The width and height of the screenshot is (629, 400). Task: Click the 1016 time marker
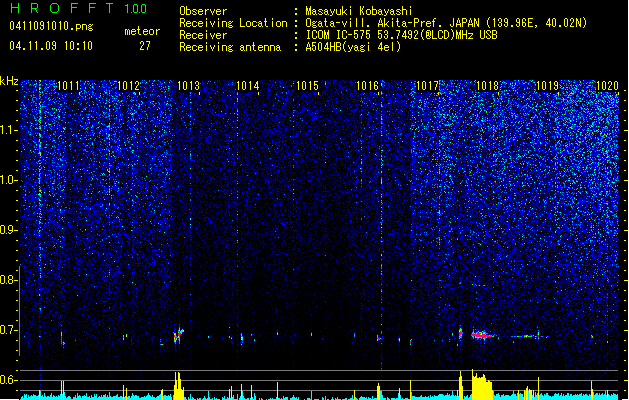point(367,86)
